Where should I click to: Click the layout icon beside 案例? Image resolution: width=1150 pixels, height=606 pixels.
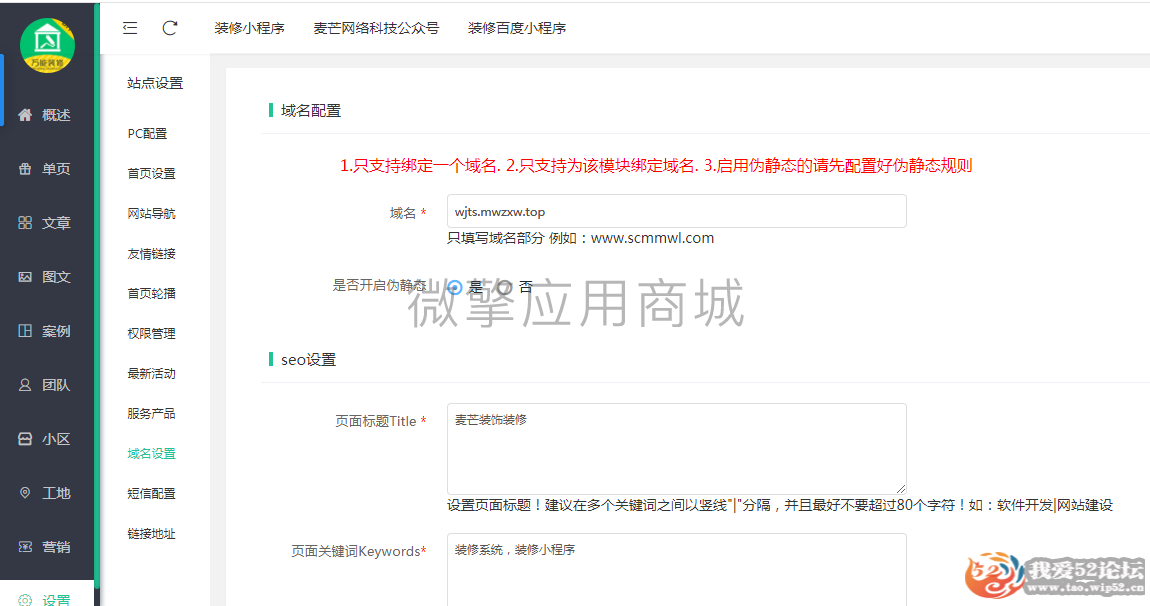tap(25, 331)
